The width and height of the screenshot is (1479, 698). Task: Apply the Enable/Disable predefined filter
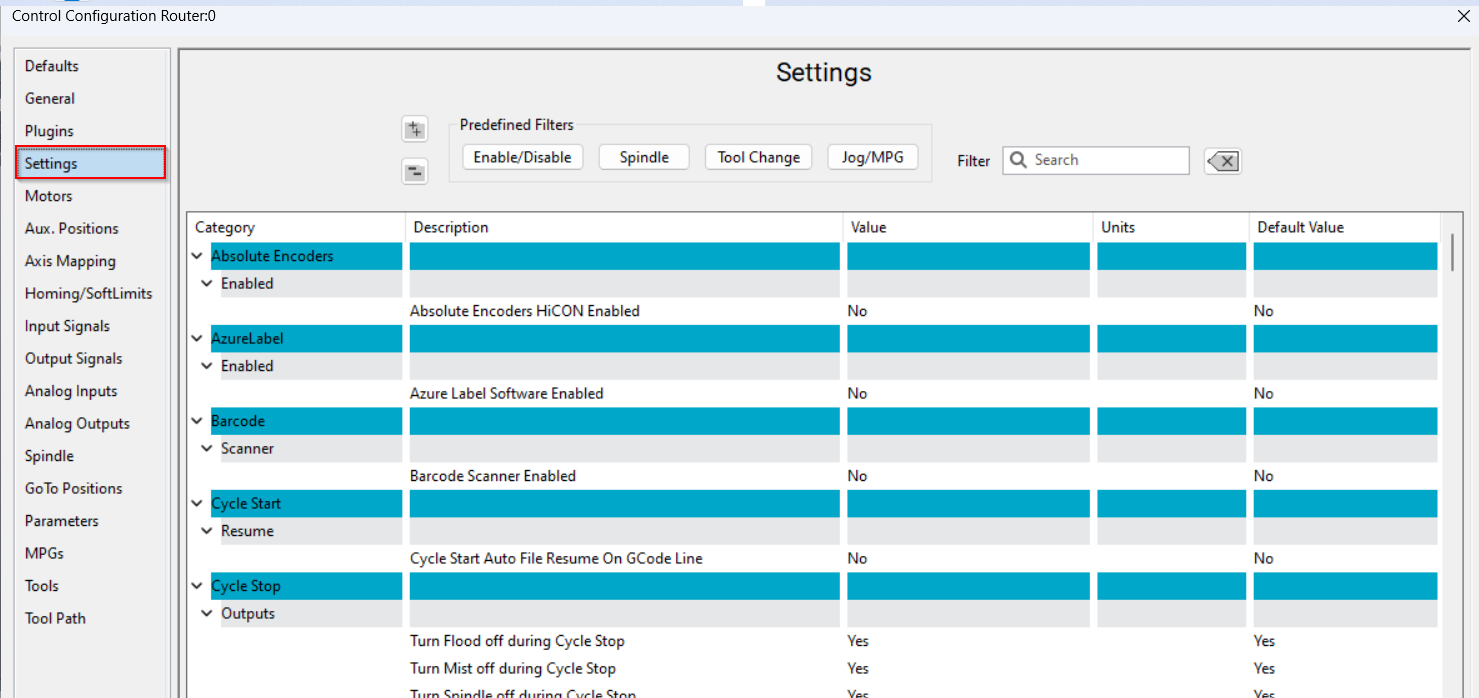[x=522, y=157]
